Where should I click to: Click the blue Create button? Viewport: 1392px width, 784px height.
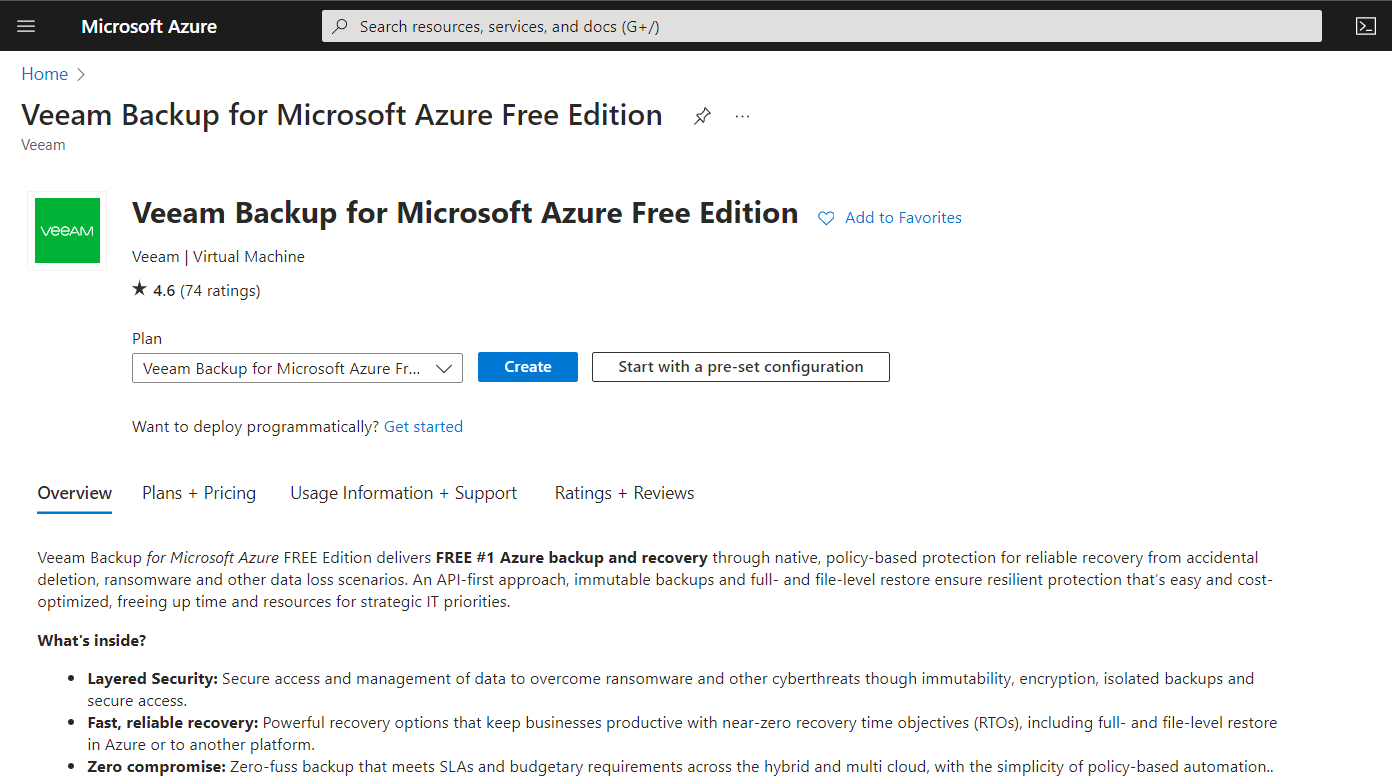pos(528,367)
